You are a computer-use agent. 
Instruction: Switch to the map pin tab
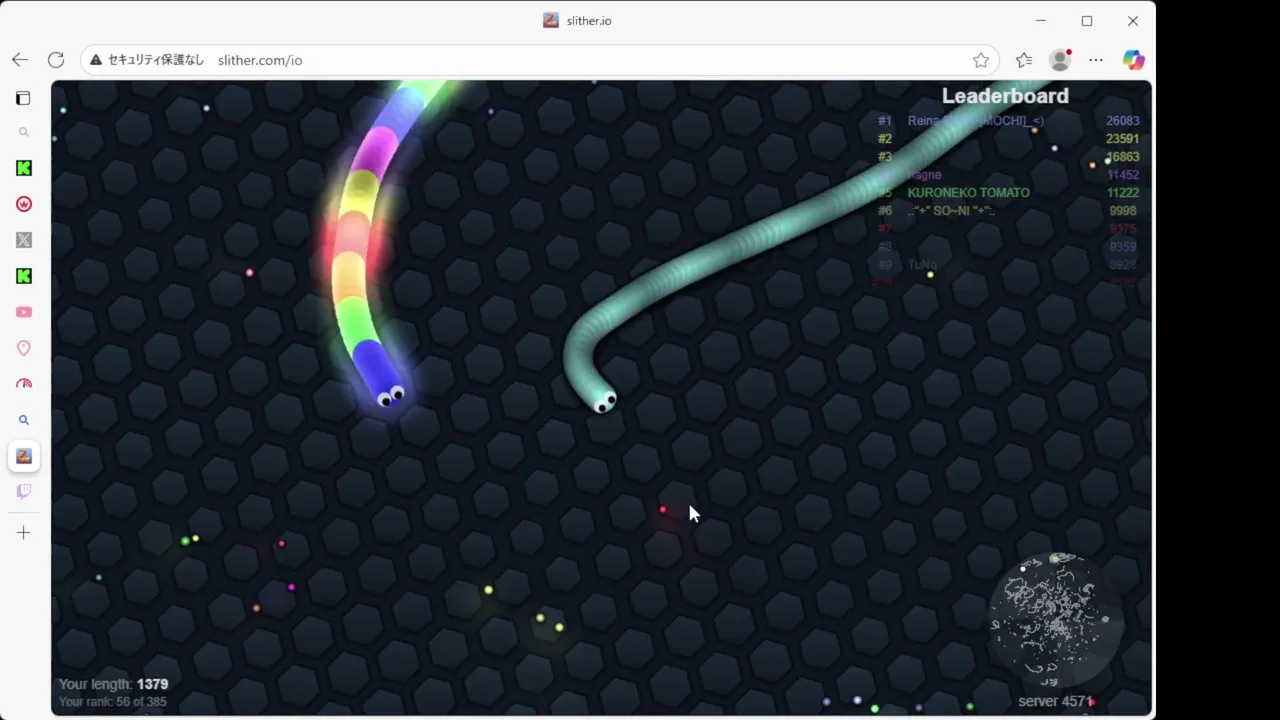click(24, 348)
